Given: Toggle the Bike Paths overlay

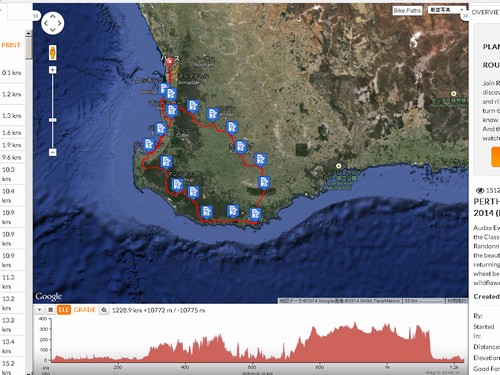Looking at the screenshot, I should click(407, 11).
